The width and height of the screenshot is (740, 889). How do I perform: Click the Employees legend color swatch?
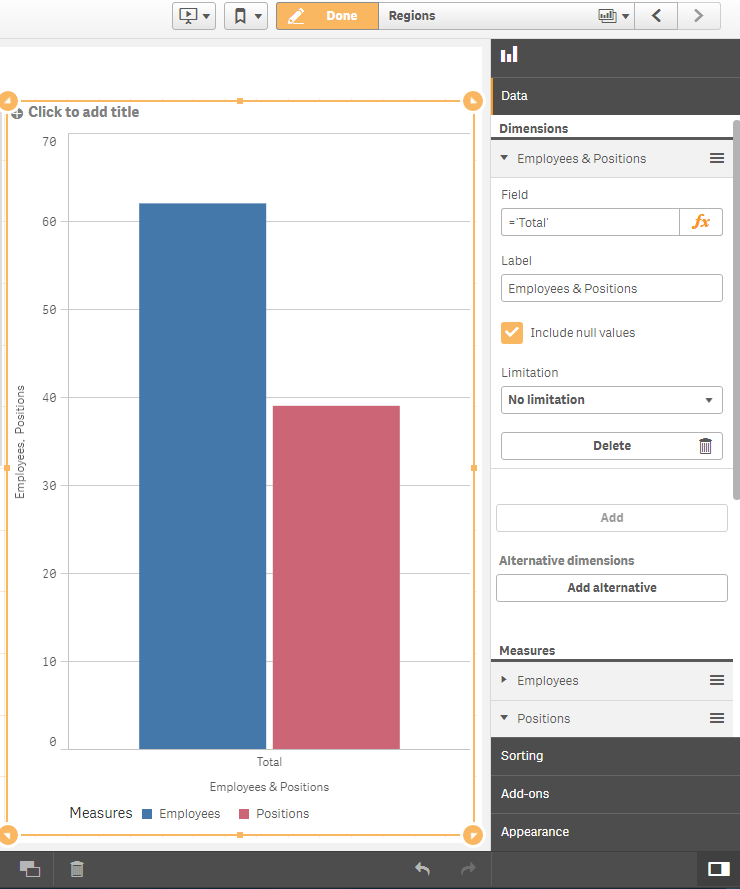(x=147, y=814)
